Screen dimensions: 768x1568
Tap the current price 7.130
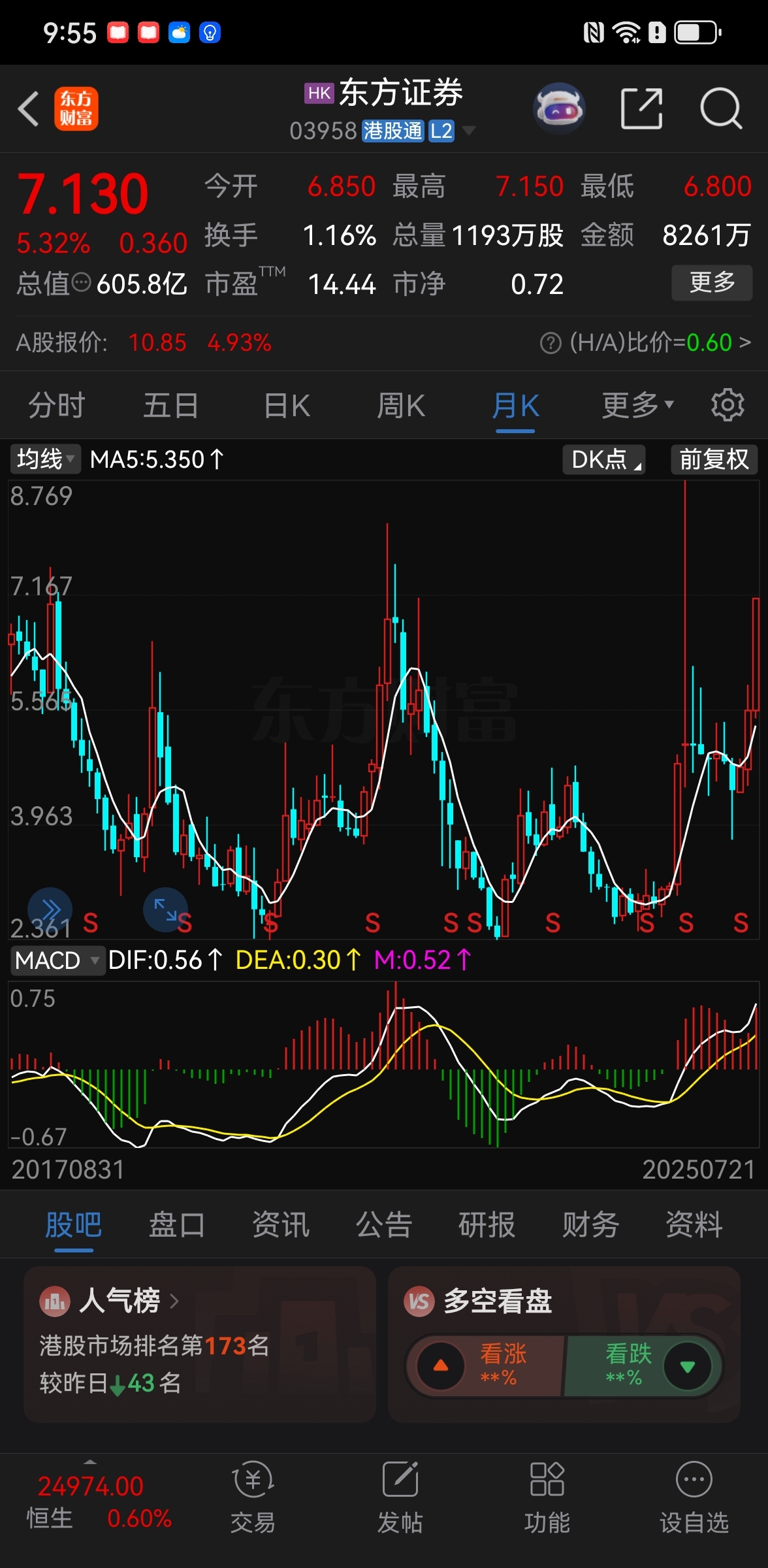(x=83, y=193)
